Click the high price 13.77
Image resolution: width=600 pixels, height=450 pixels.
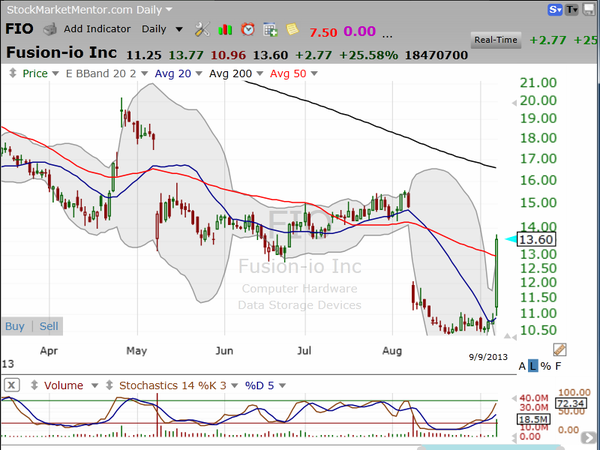click(x=186, y=55)
